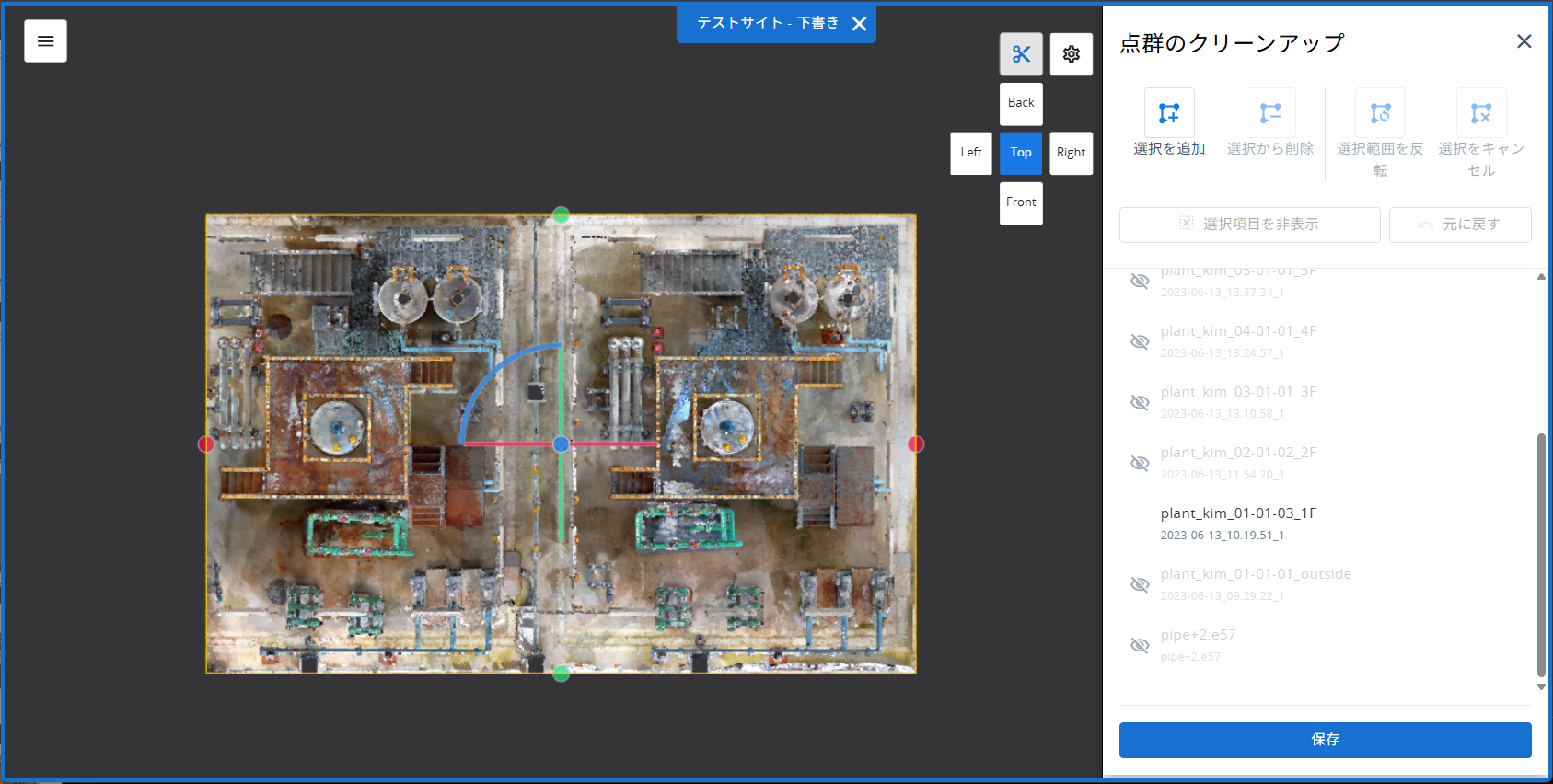The height and width of the screenshot is (784, 1553).
Task: Open the viewer settings gear
Action: pyautogui.click(x=1071, y=54)
